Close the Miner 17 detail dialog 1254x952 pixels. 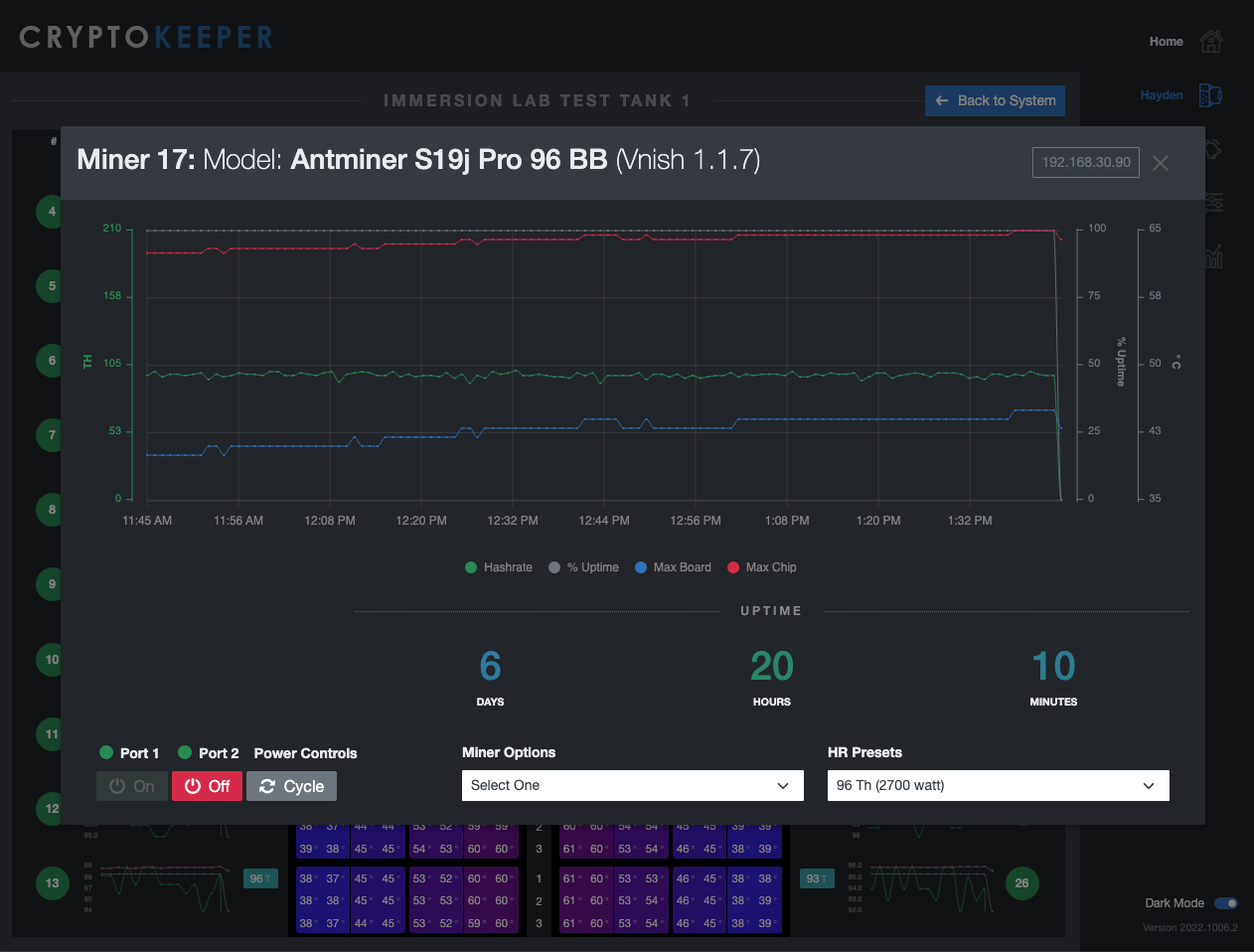[1160, 164]
